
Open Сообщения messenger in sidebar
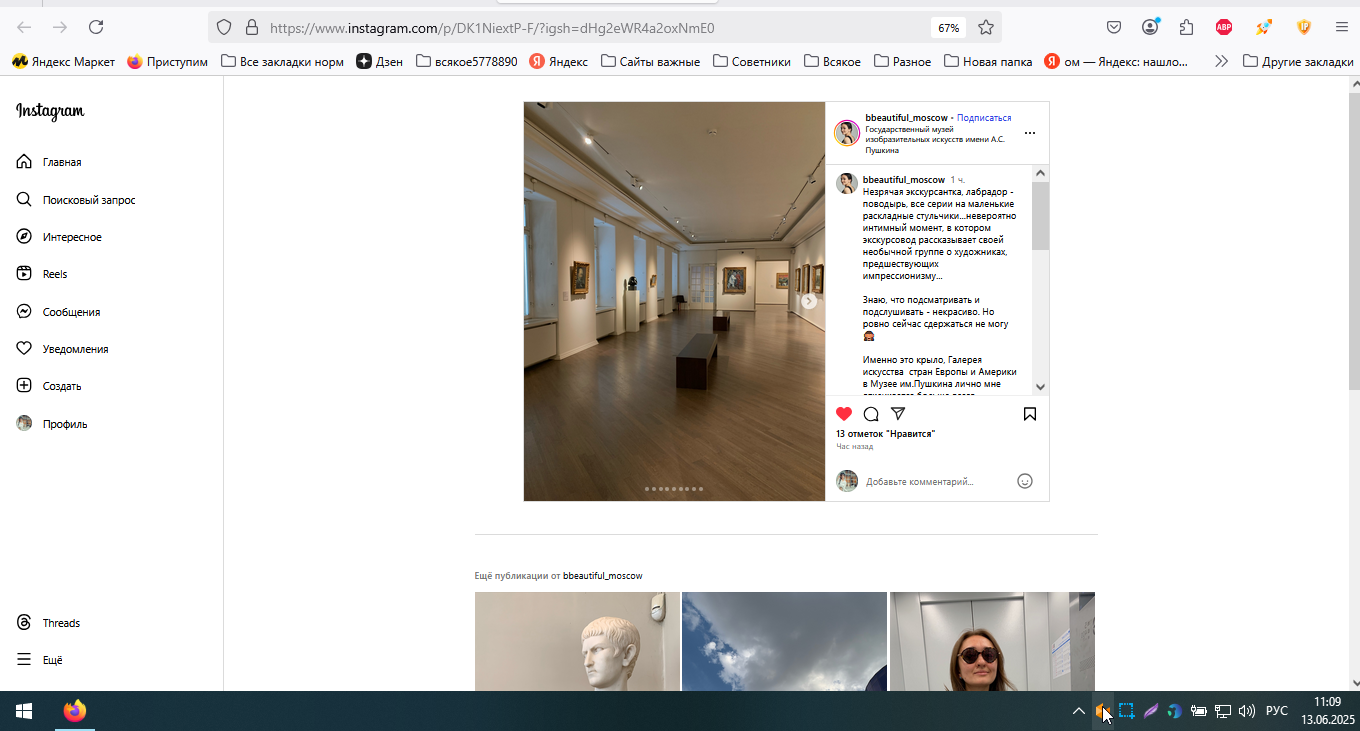(58, 312)
